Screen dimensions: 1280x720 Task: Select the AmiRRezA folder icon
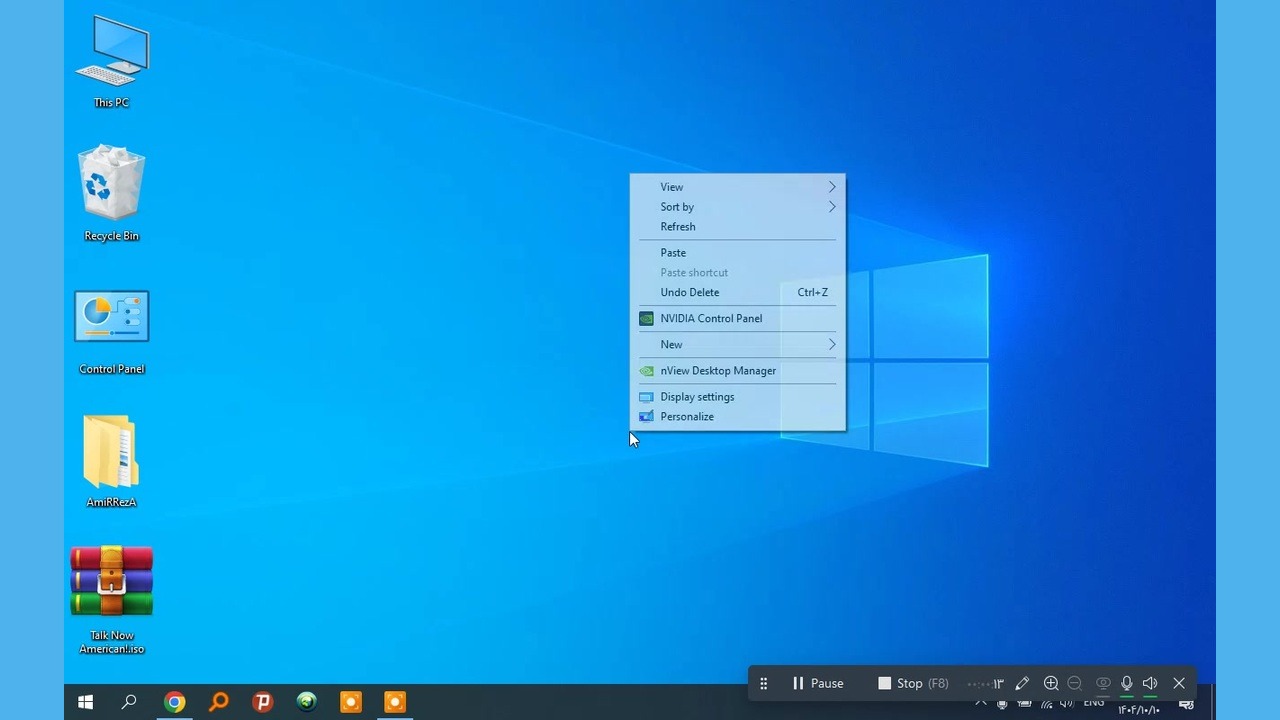(111, 452)
